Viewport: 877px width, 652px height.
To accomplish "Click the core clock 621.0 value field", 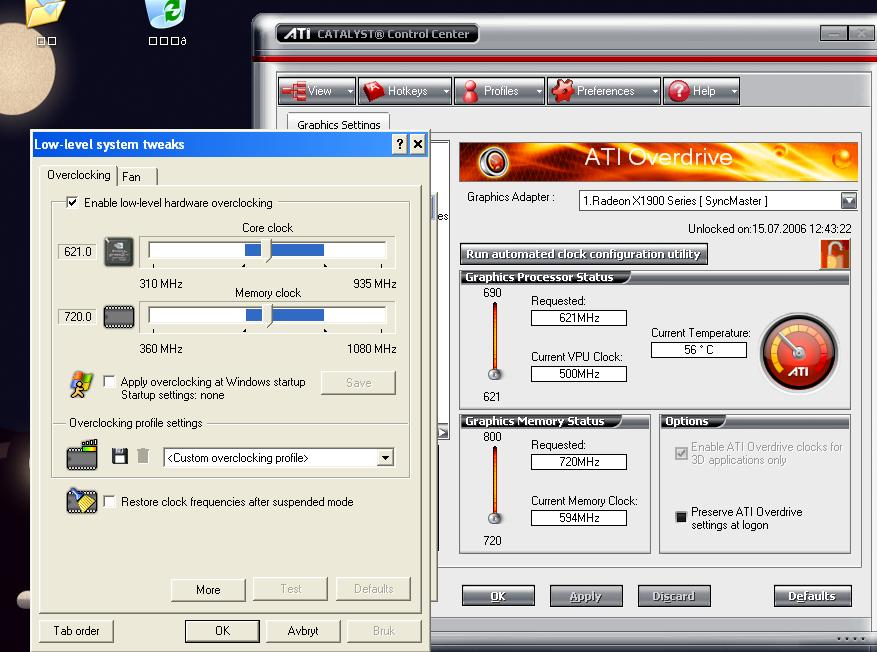I will (x=77, y=252).
